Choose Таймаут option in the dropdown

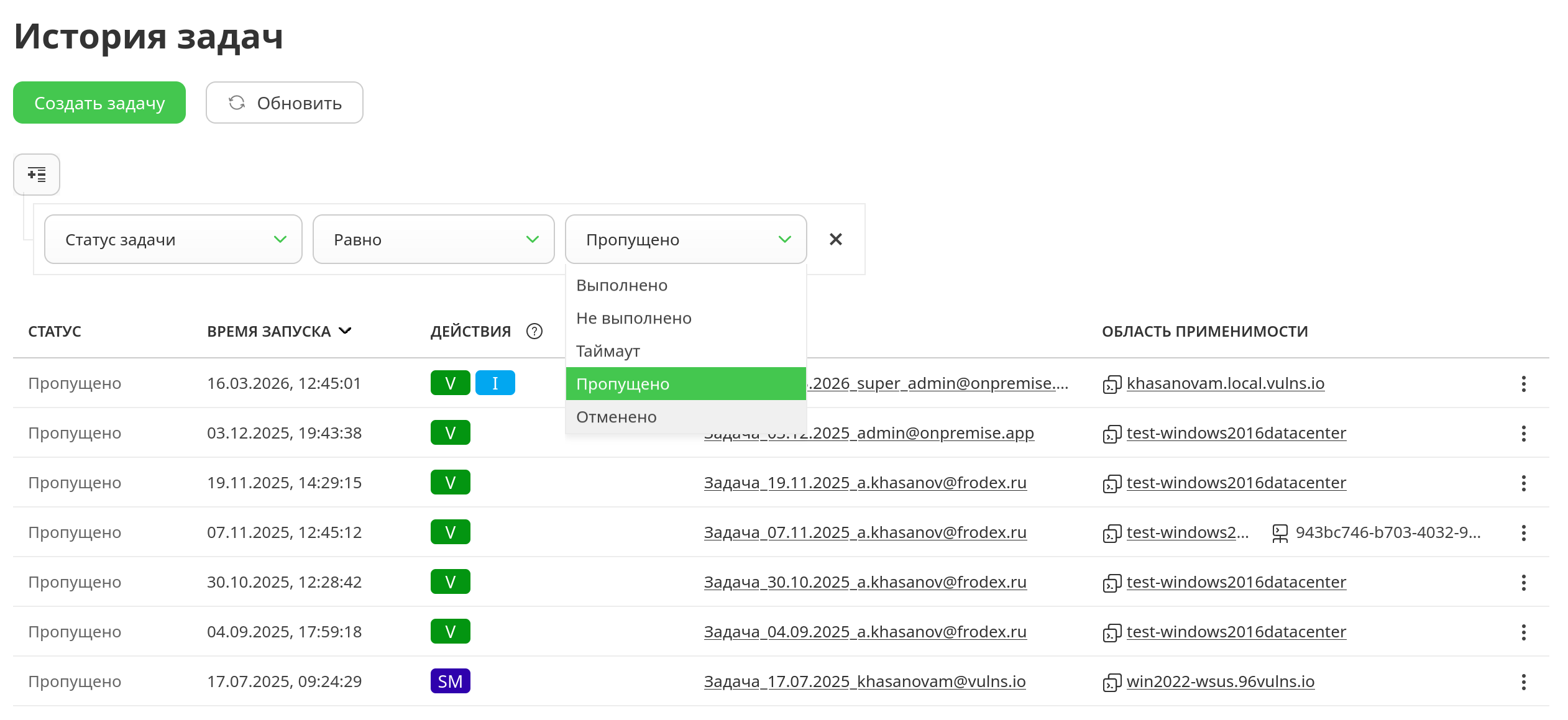[608, 351]
